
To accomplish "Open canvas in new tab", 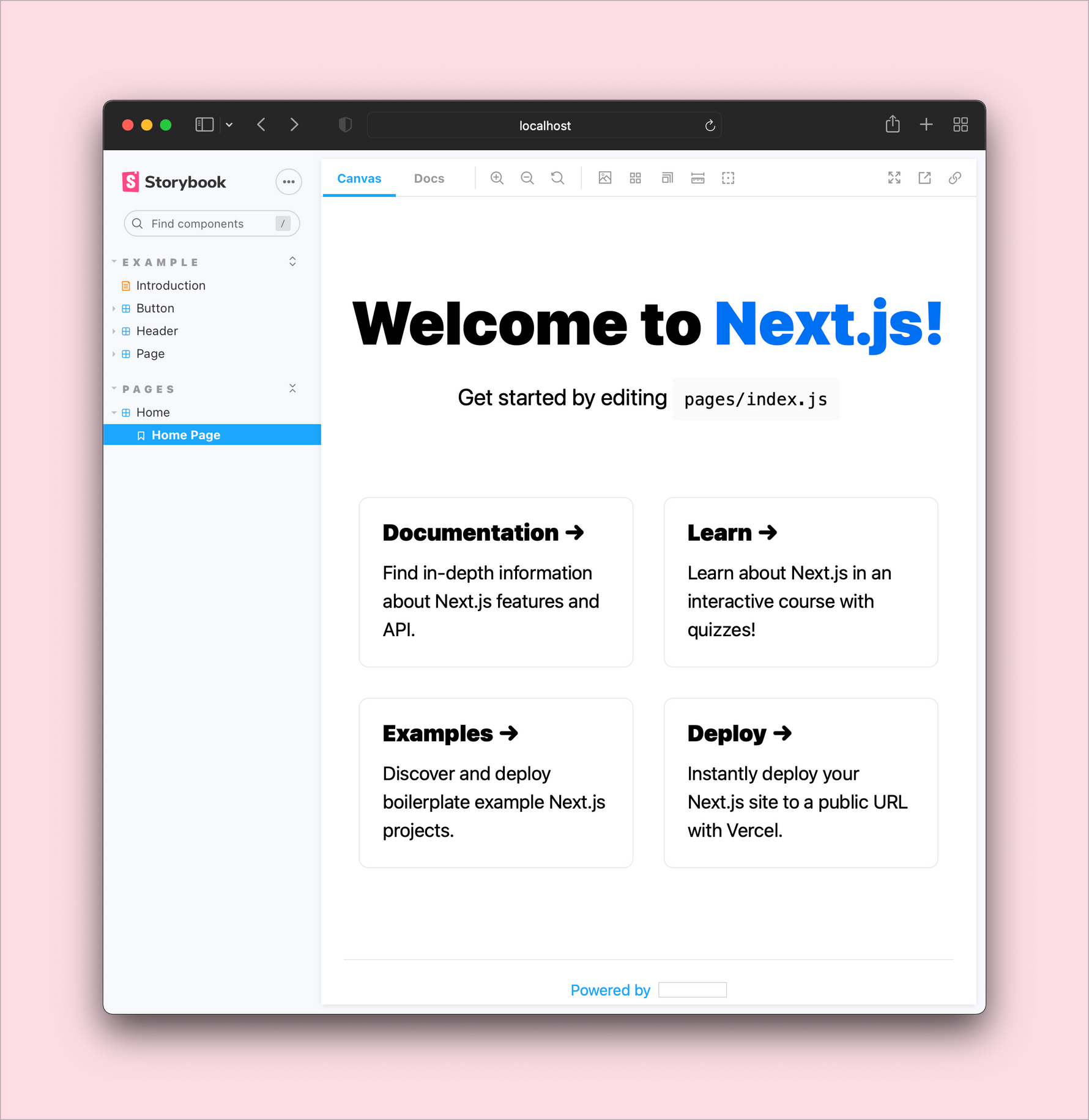I will pyautogui.click(x=924, y=178).
